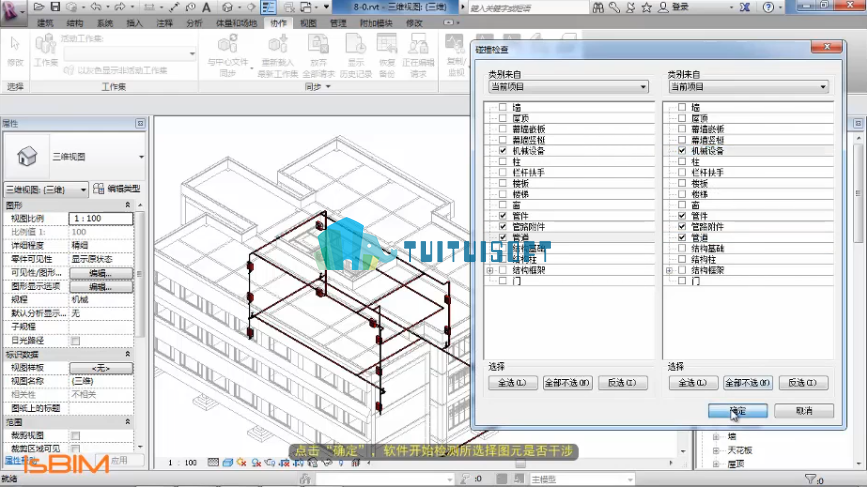Click the favorites star icon in title bar

tap(646, 7)
